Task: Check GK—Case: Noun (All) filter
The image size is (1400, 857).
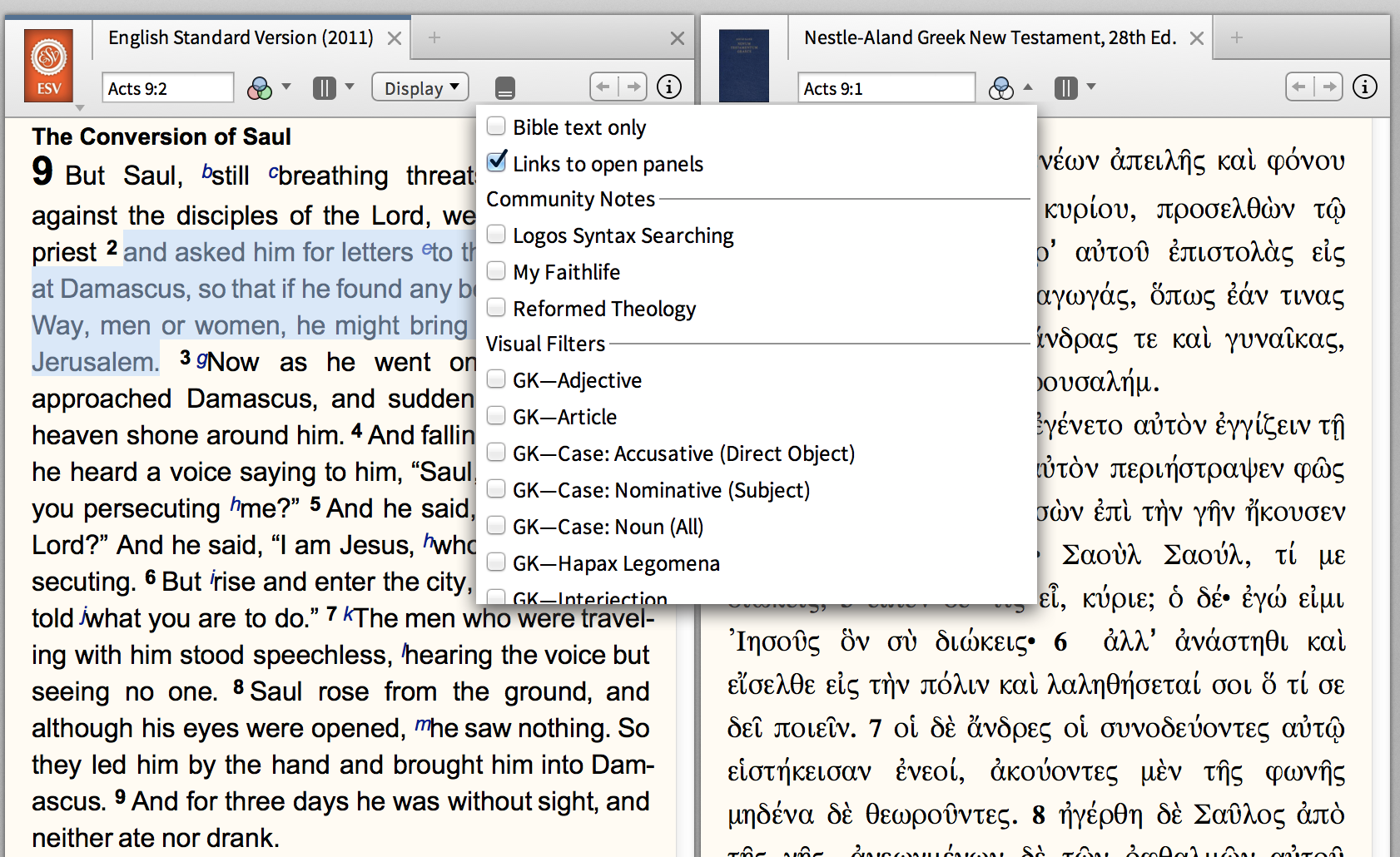Action: [496, 525]
